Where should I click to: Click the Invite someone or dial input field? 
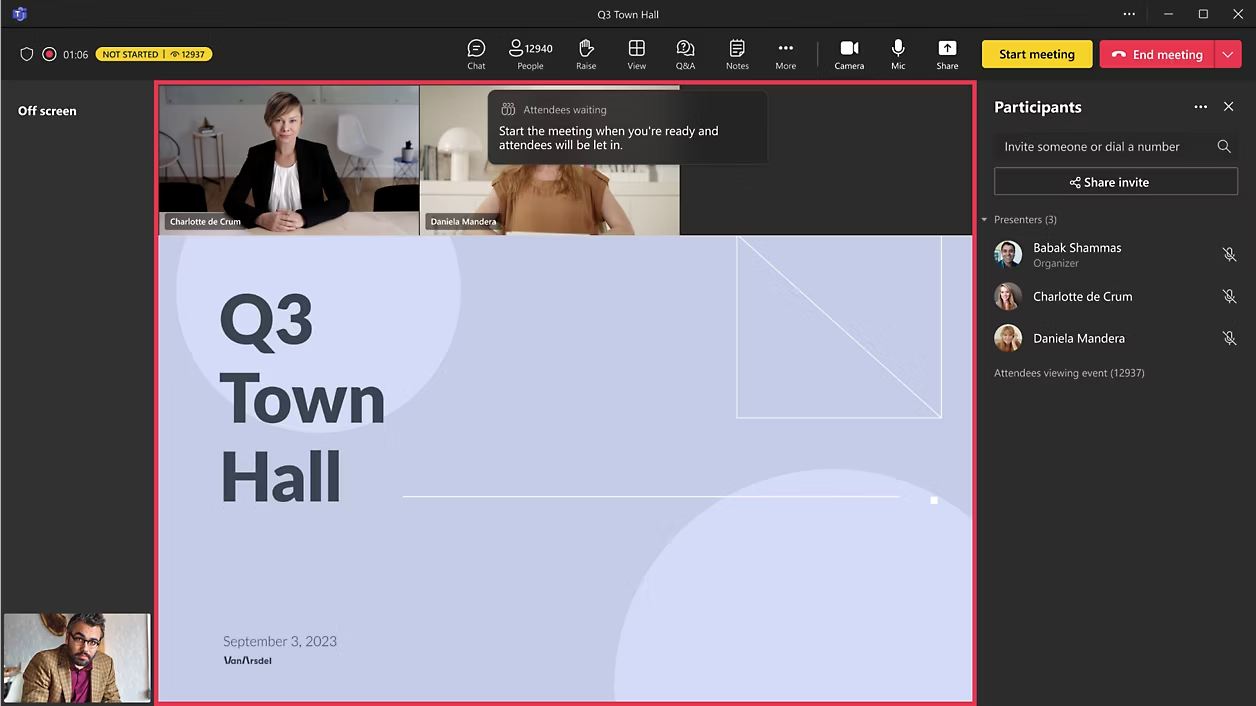tap(1100, 146)
